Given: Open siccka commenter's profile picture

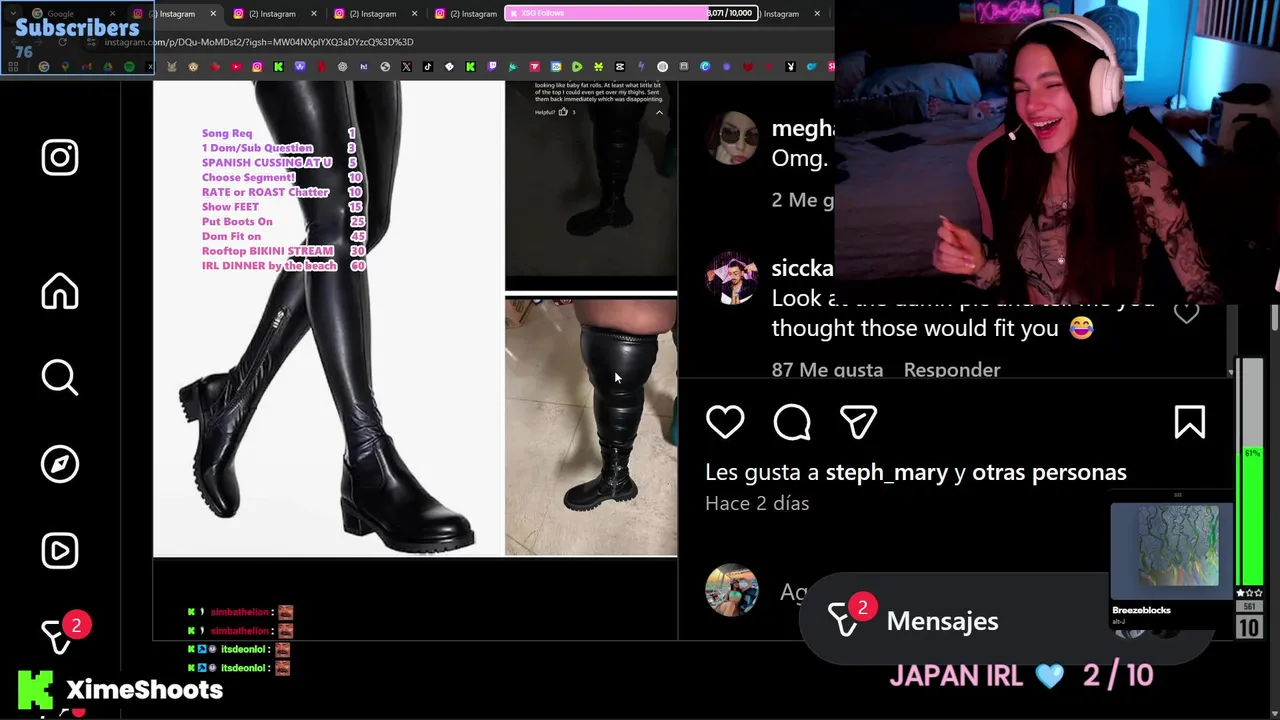Looking at the screenshot, I should (x=732, y=277).
